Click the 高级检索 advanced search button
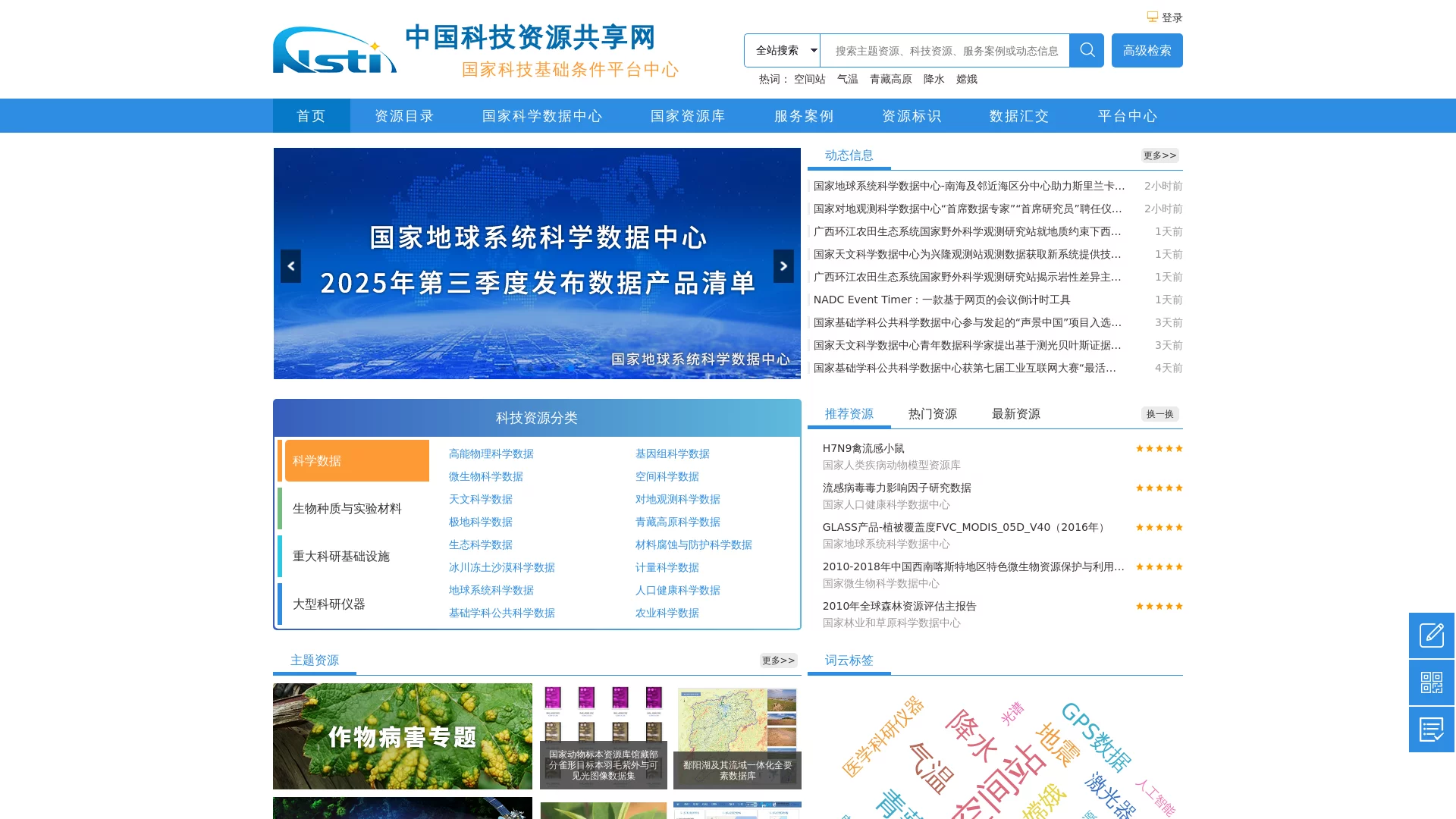The image size is (1456, 819). click(x=1147, y=50)
